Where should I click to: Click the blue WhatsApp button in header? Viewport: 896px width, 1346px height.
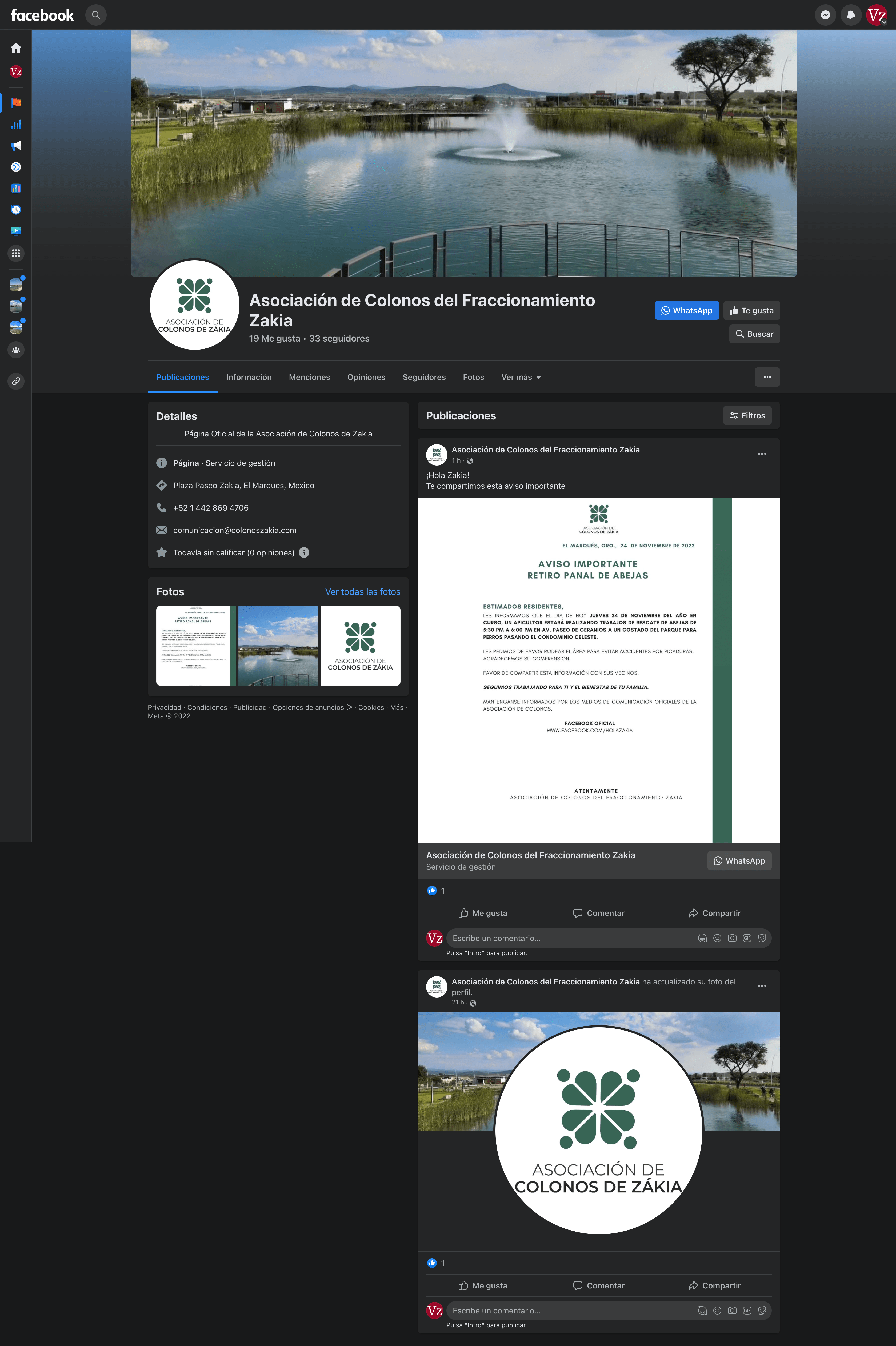tap(686, 310)
